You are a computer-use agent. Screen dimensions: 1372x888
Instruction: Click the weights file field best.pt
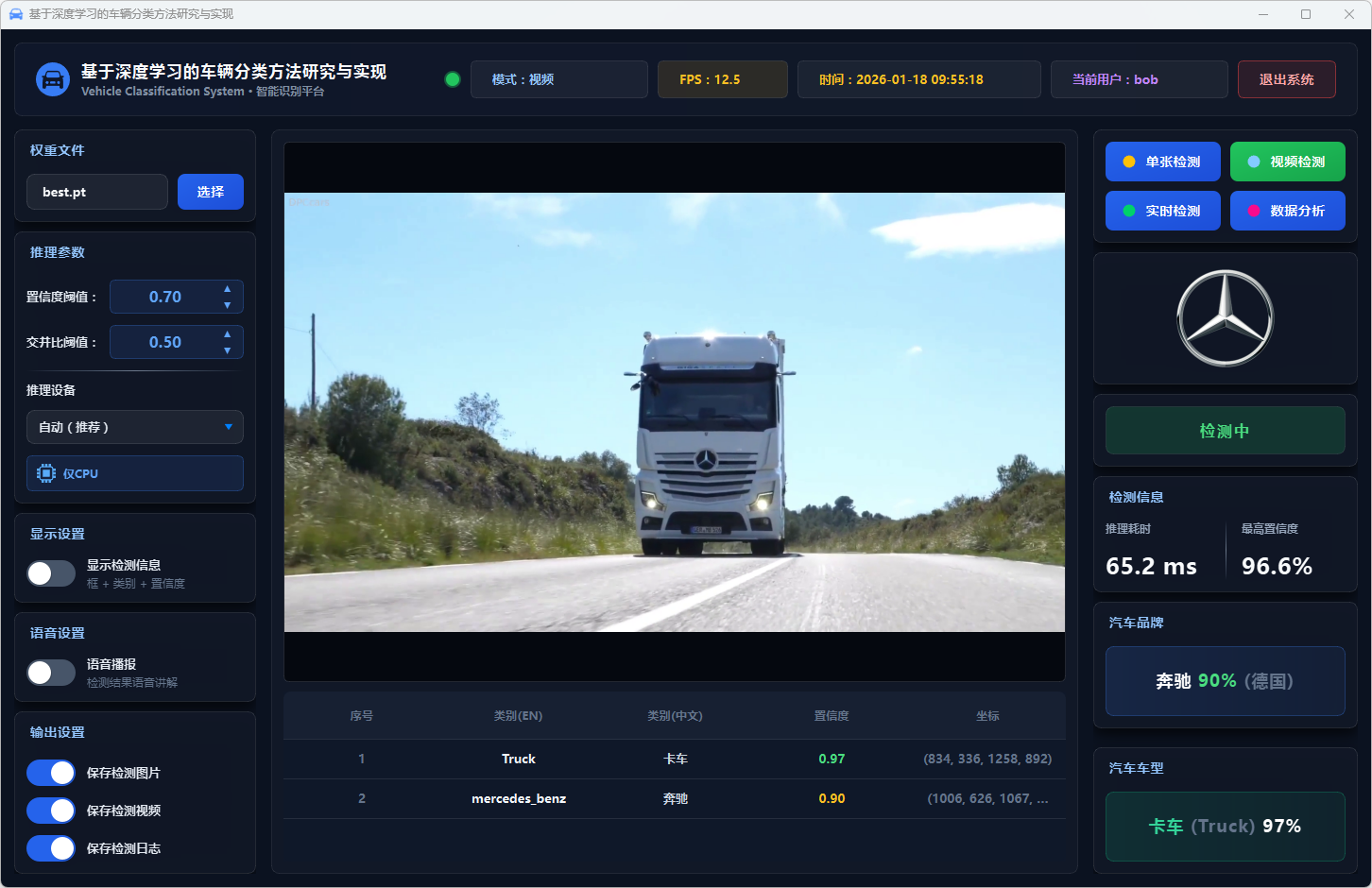(x=97, y=192)
